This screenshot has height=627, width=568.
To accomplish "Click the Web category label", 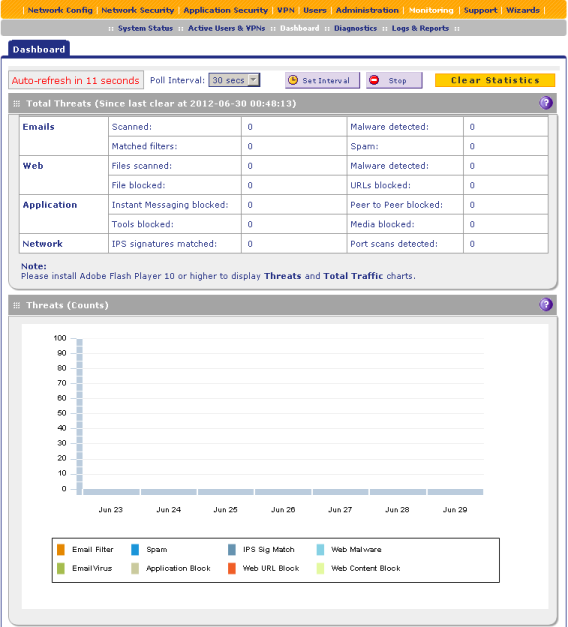I will pyautogui.click(x=33, y=166).
